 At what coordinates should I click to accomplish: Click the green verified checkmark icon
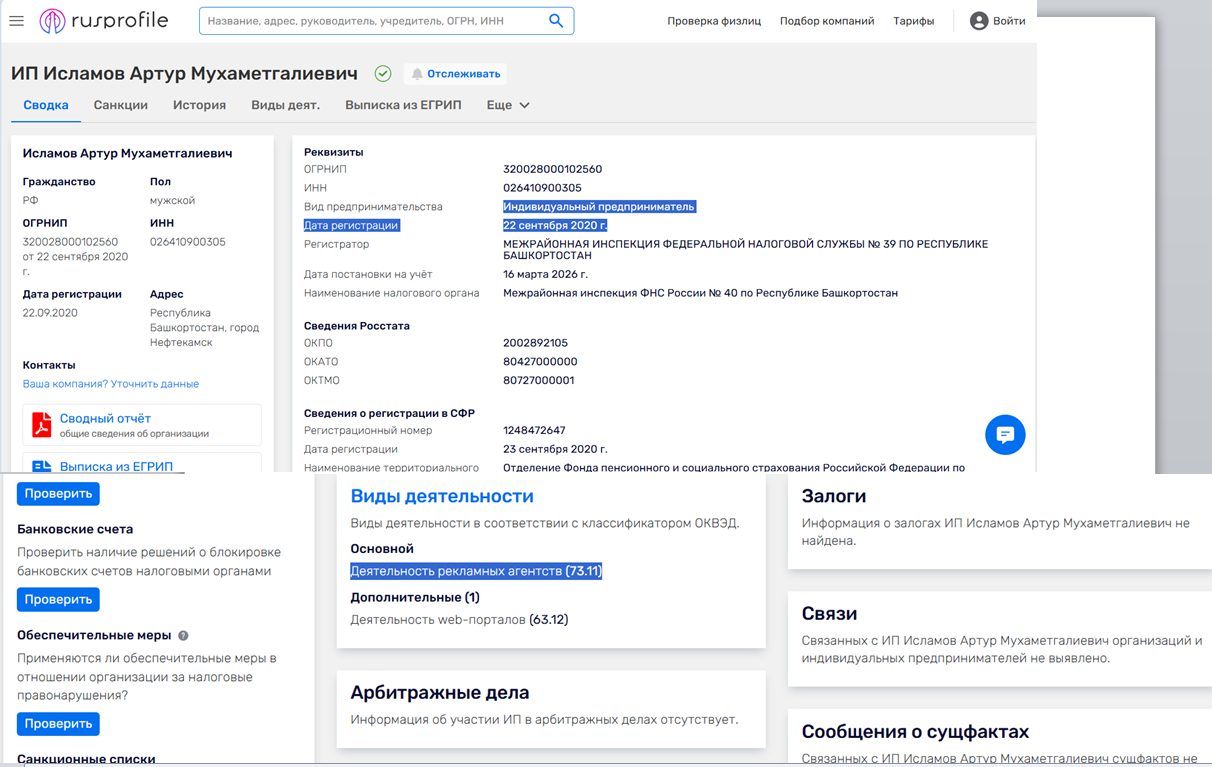coord(382,73)
